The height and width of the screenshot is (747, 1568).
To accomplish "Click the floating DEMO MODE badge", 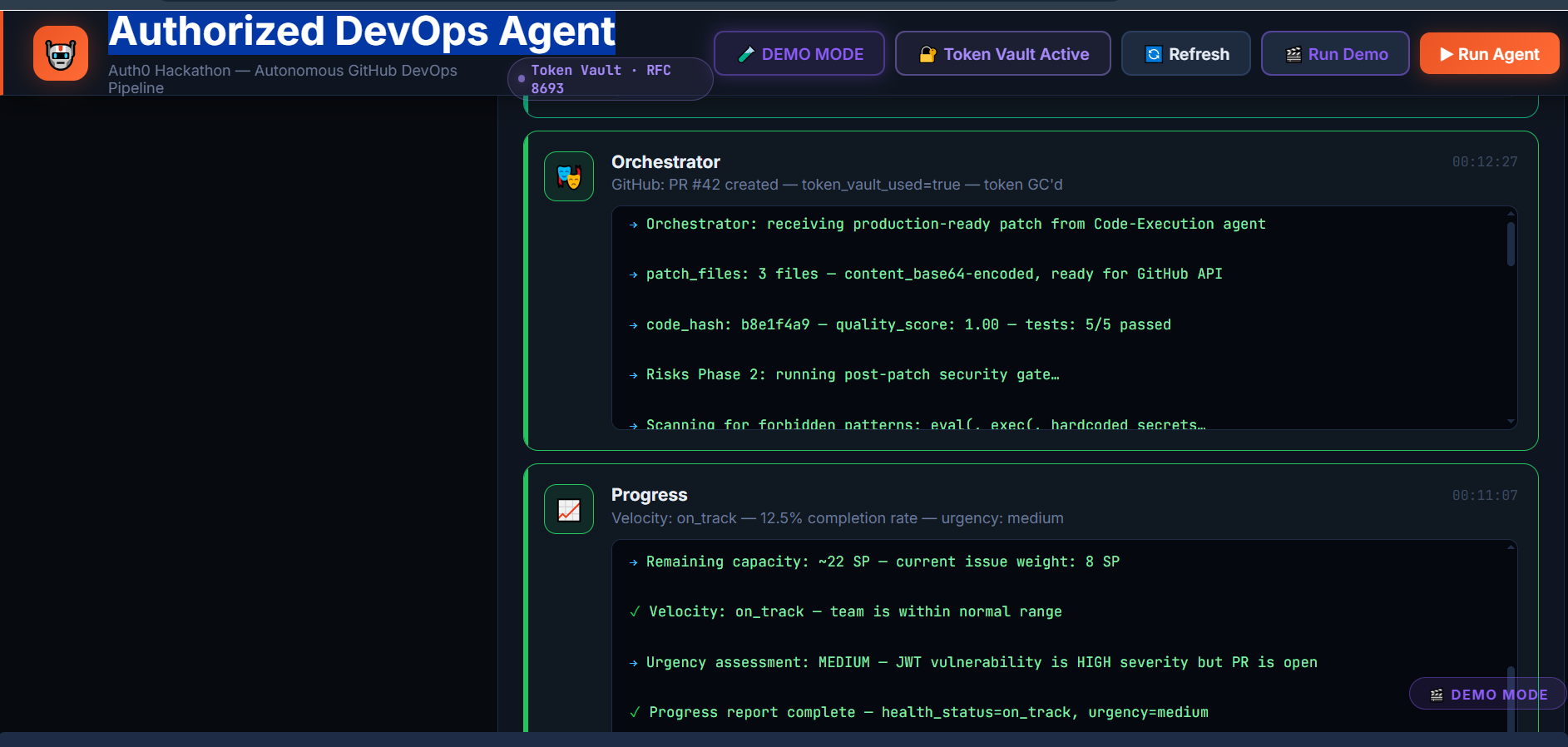I will [x=1487, y=694].
